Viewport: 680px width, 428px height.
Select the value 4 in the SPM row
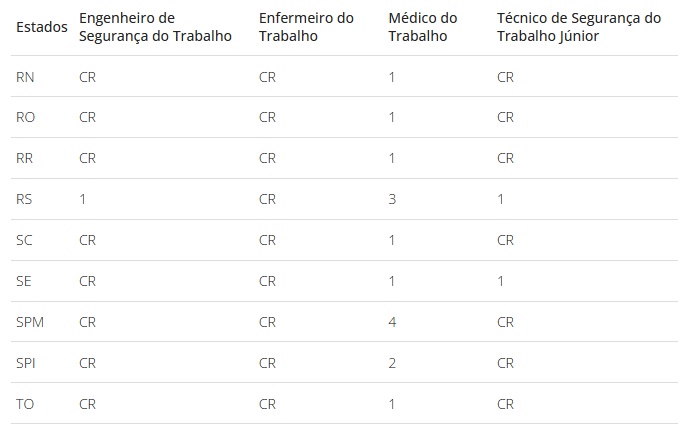(392, 322)
